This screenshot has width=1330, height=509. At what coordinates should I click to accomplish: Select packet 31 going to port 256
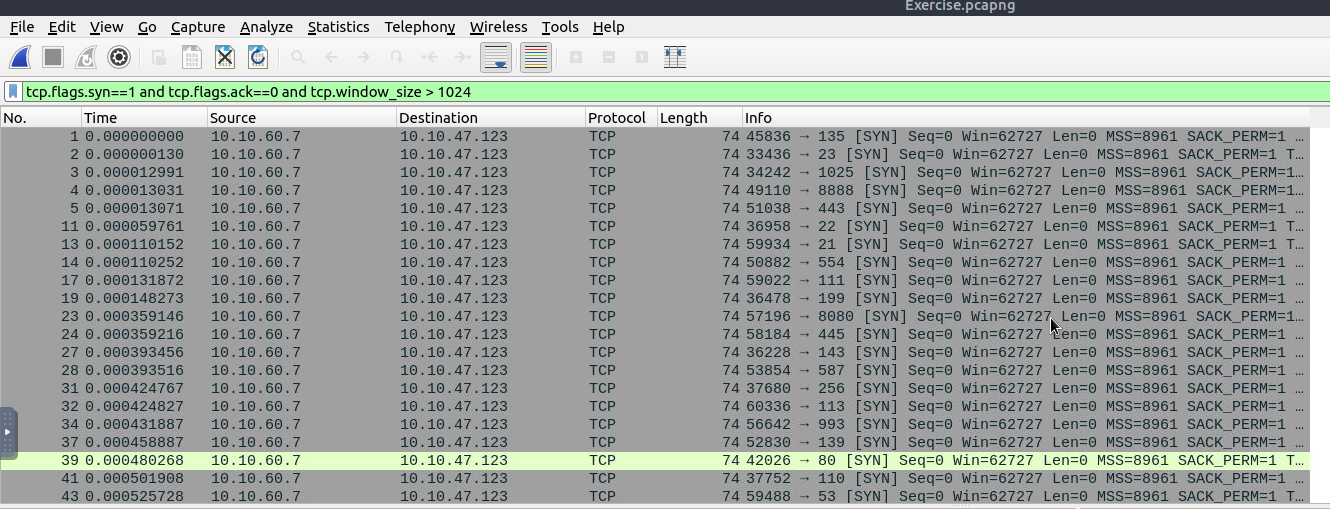(x=653, y=389)
